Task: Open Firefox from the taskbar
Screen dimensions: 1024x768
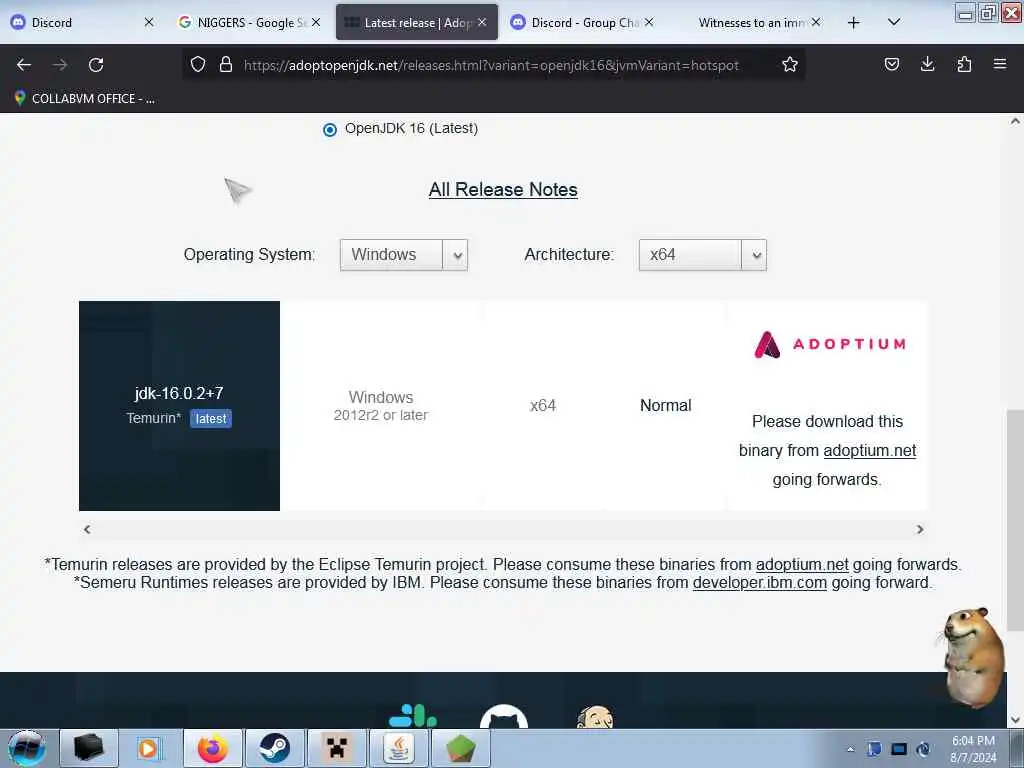Action: pyautogui.click(x=213, y=748)
